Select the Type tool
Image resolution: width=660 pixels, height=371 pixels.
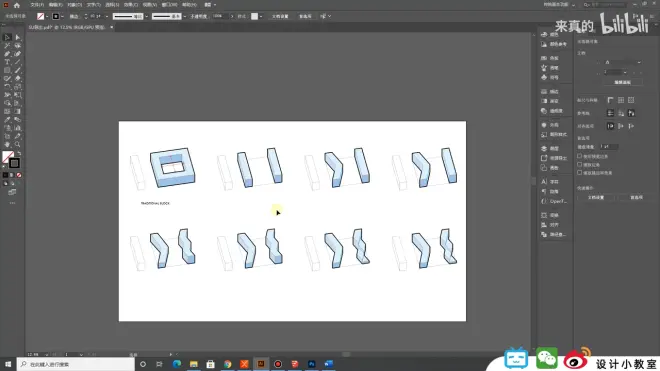coord(7,62)
